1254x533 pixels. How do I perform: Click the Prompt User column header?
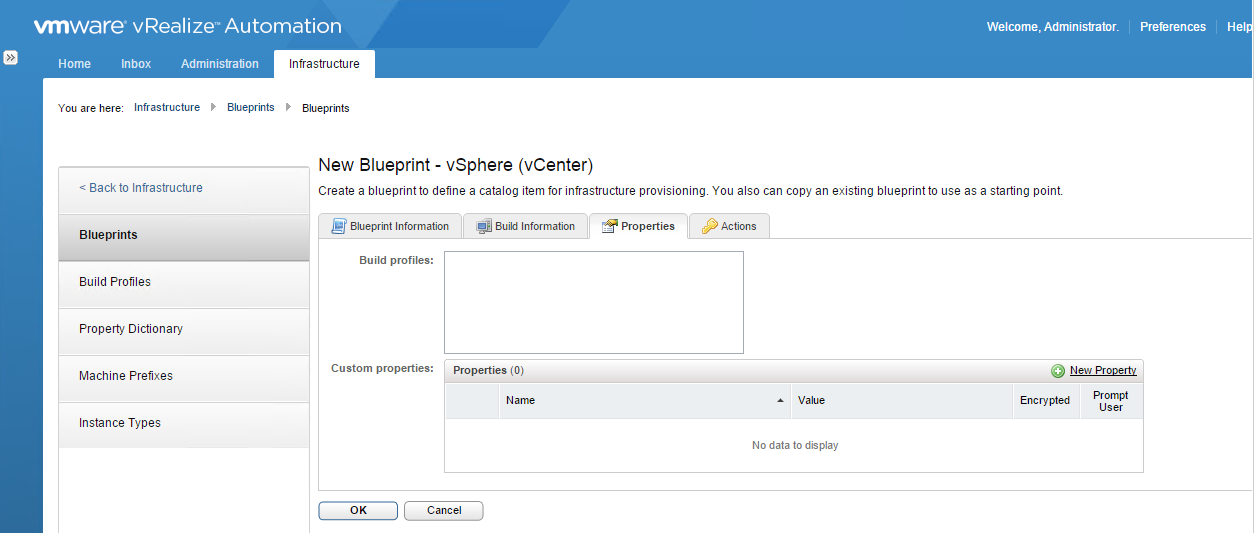tap(1111, 400)
